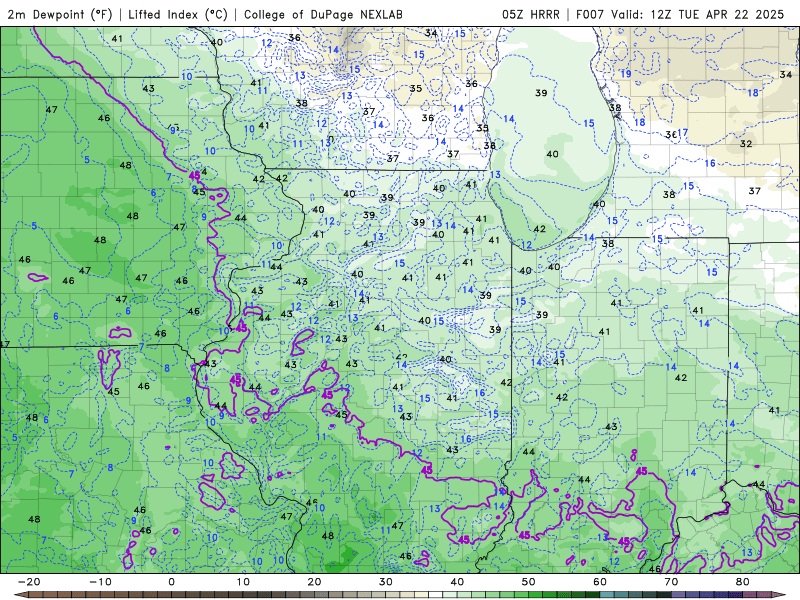Click the 'Lifted Index (°C)' header label
The width and height of the screenshot is (800, 600).
click(178, 14)
